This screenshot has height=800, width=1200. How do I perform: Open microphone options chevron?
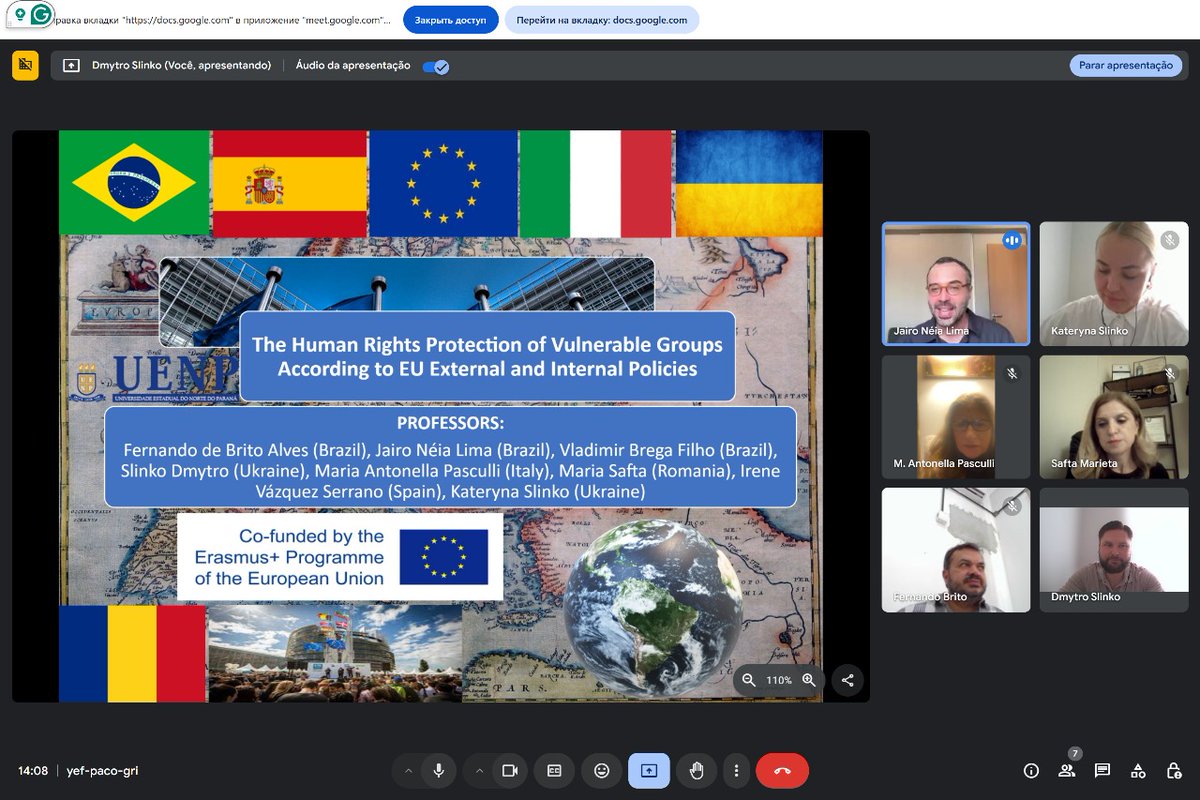point(408,770)
